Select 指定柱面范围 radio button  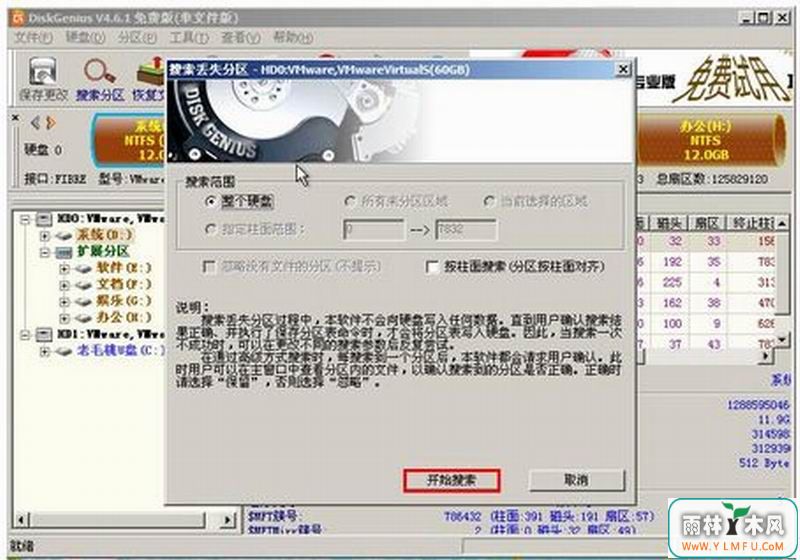[x=210, y=230]
